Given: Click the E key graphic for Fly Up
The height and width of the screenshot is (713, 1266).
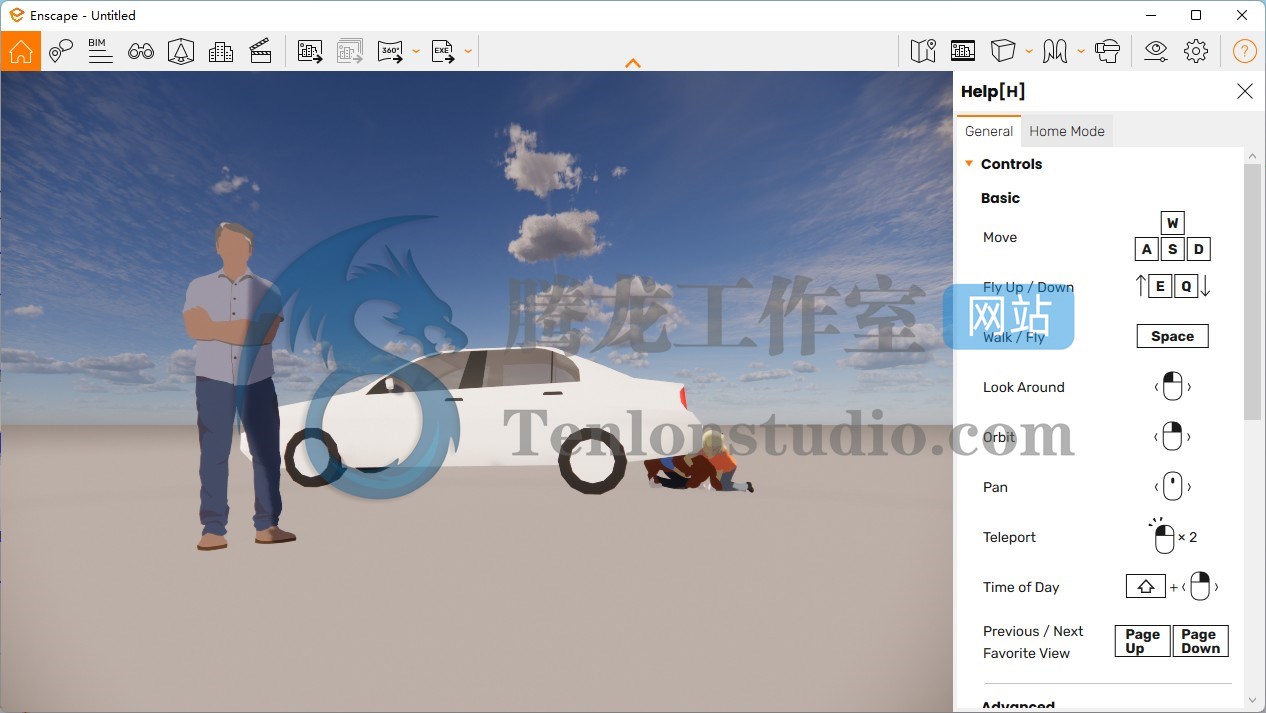Looking at the screenshot, I should [x=1160, y=287].
